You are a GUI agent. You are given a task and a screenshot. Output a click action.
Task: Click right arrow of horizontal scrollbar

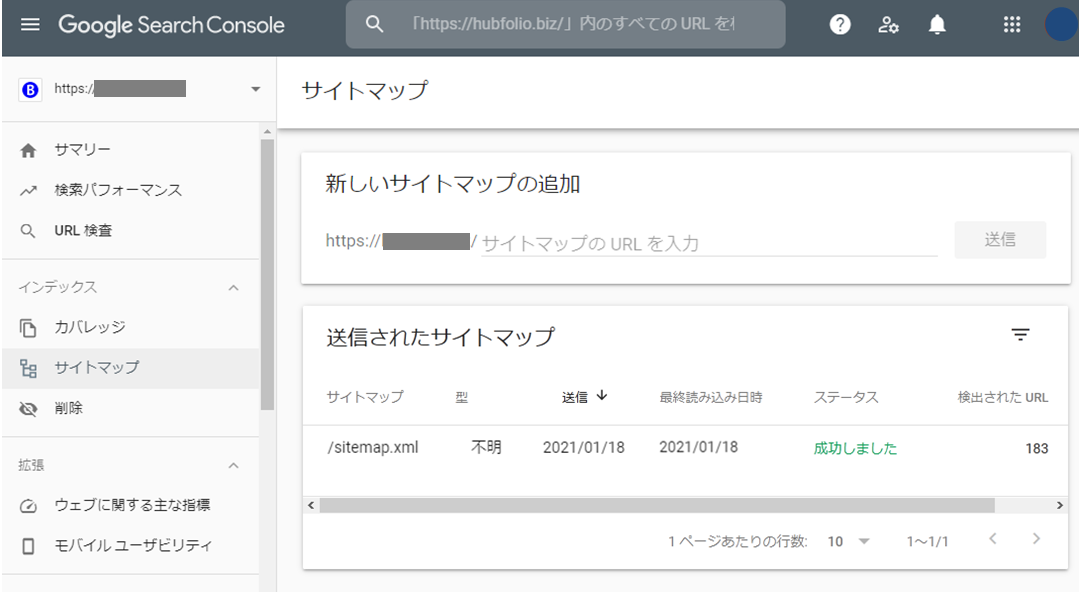(x=1060, y=505)
